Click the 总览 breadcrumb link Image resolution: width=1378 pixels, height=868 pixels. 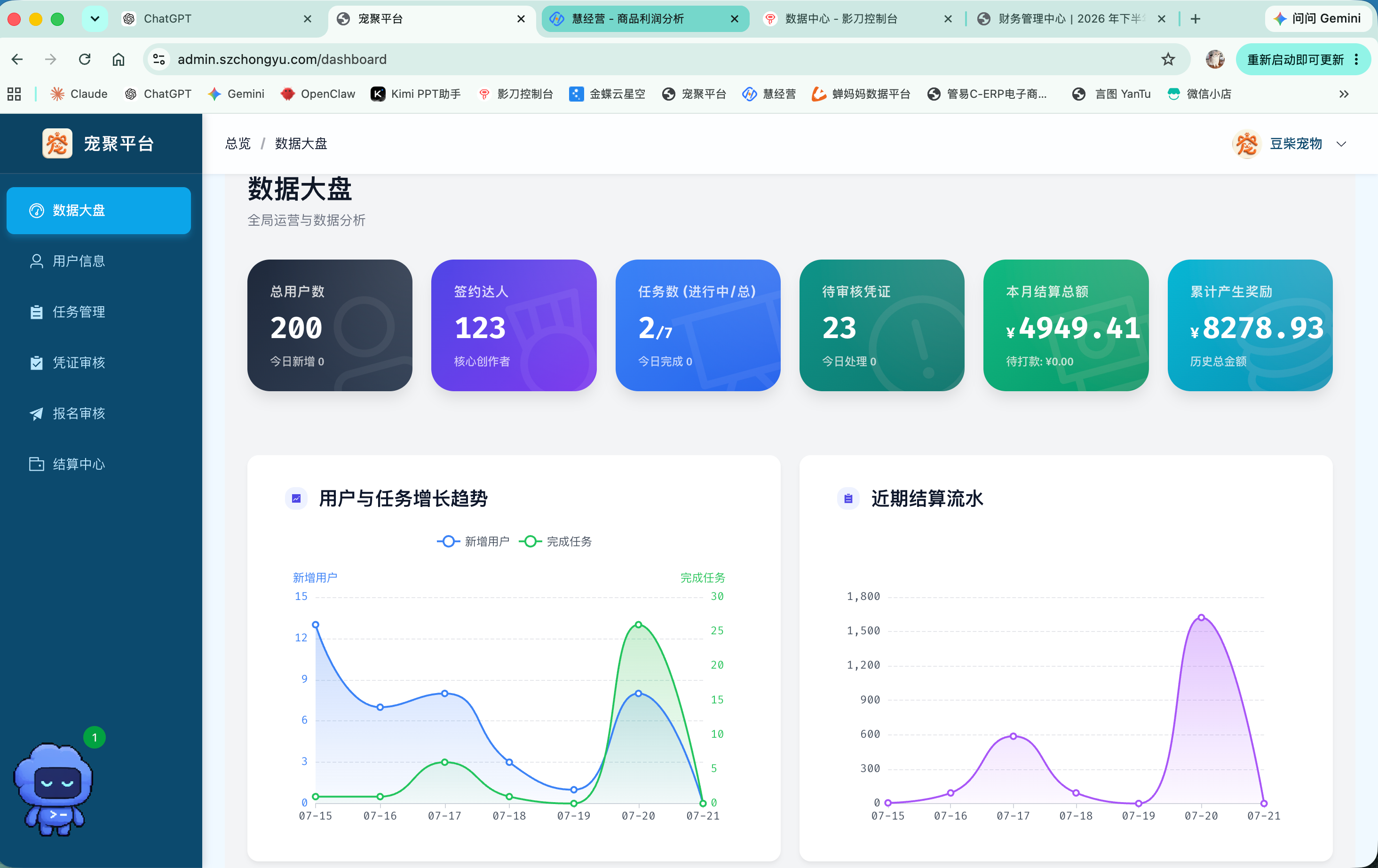click(x=238, y=143)
